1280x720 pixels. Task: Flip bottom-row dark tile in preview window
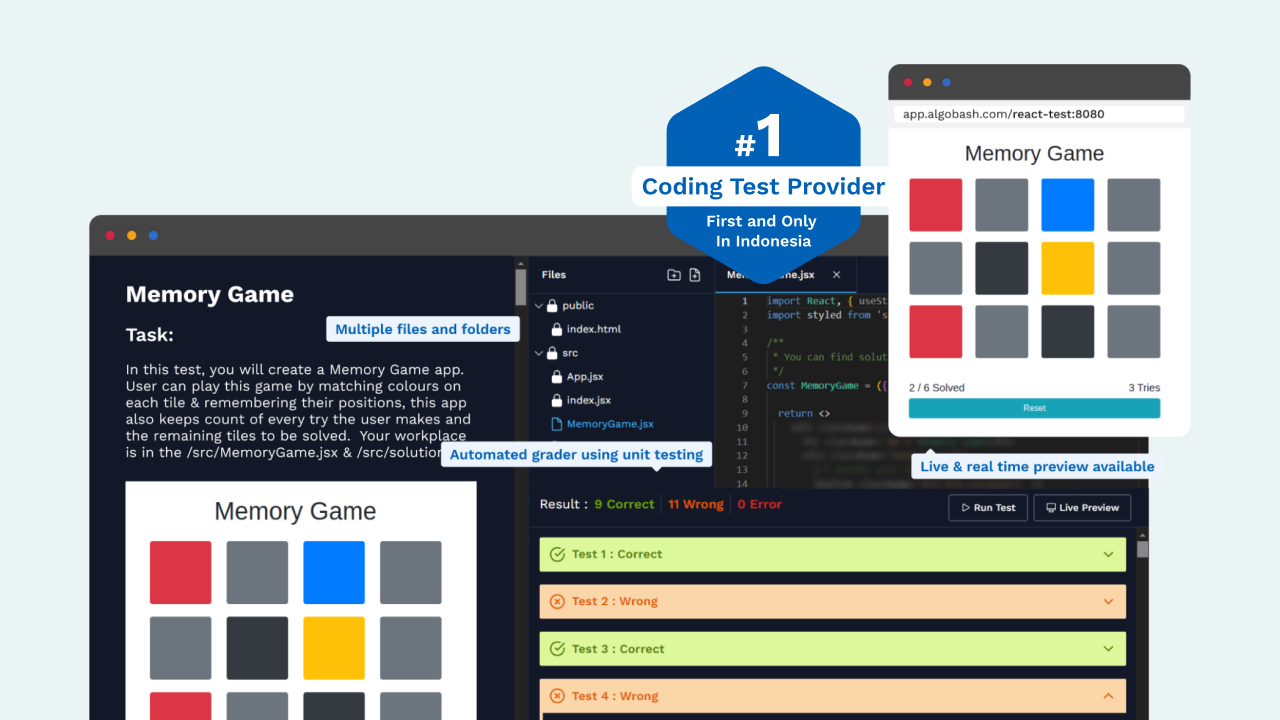pyautogui.click(x=1067, y=332)
